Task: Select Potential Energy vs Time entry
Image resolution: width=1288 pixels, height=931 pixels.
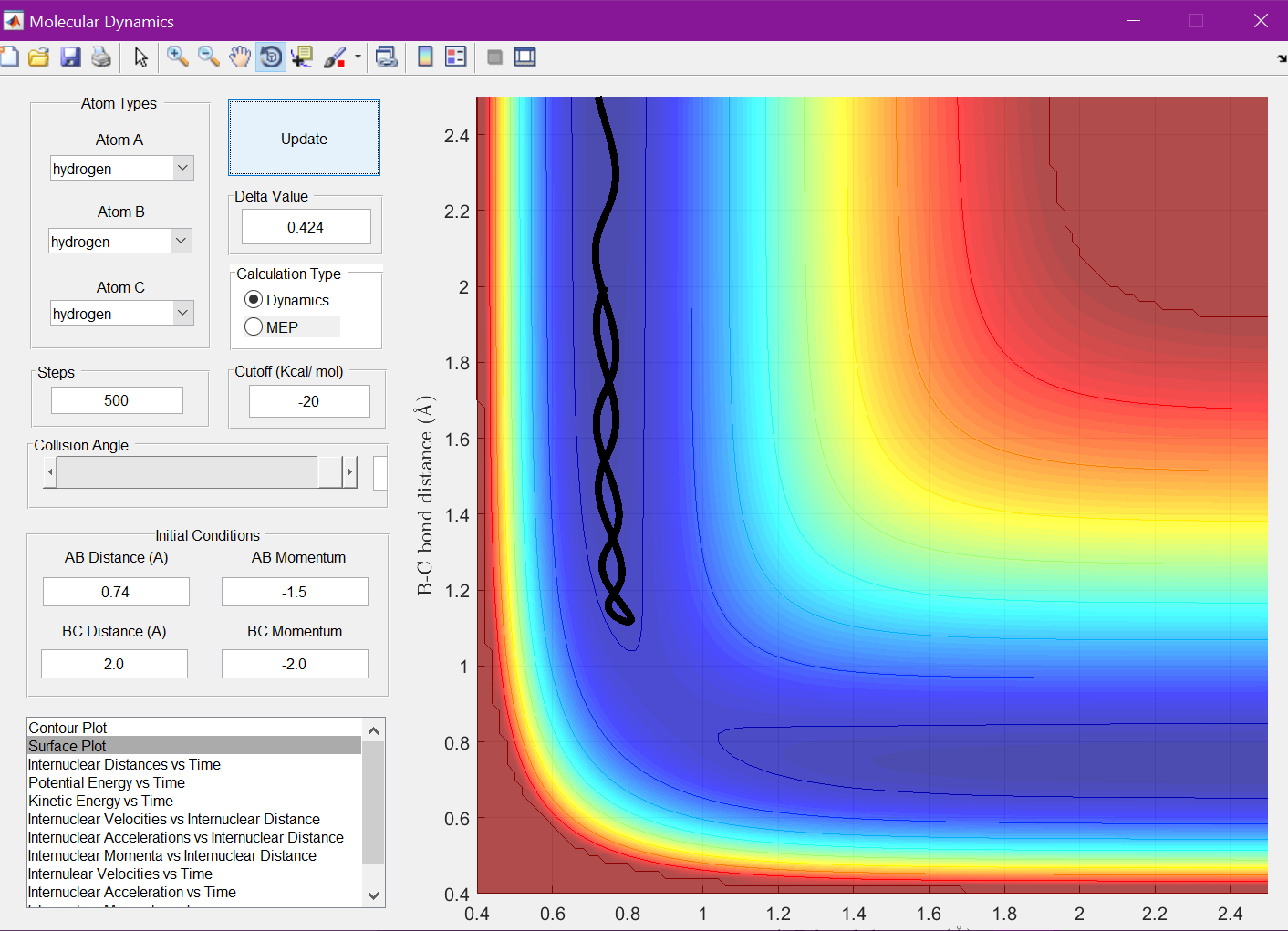Action: coord(107,782)
